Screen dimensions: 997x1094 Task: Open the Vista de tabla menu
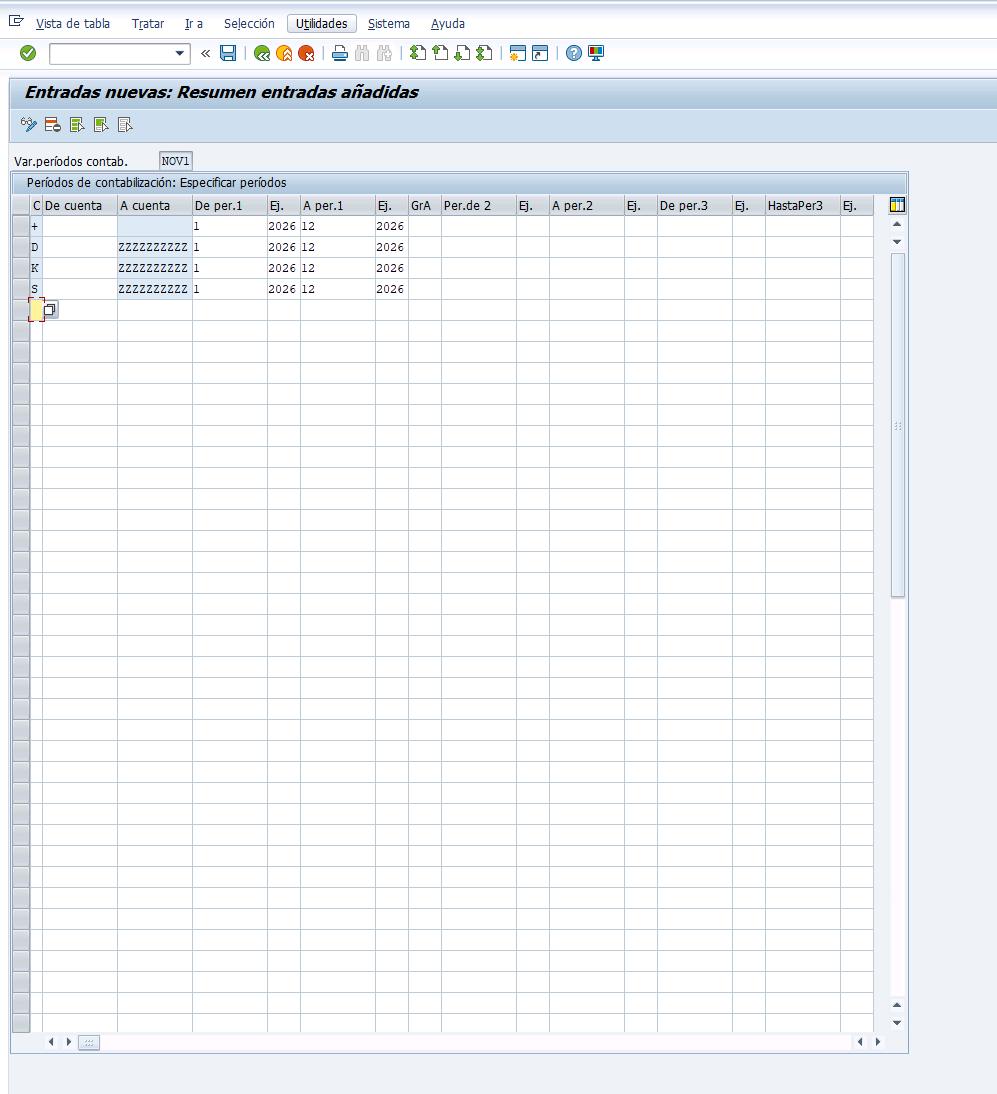(73, 24)
